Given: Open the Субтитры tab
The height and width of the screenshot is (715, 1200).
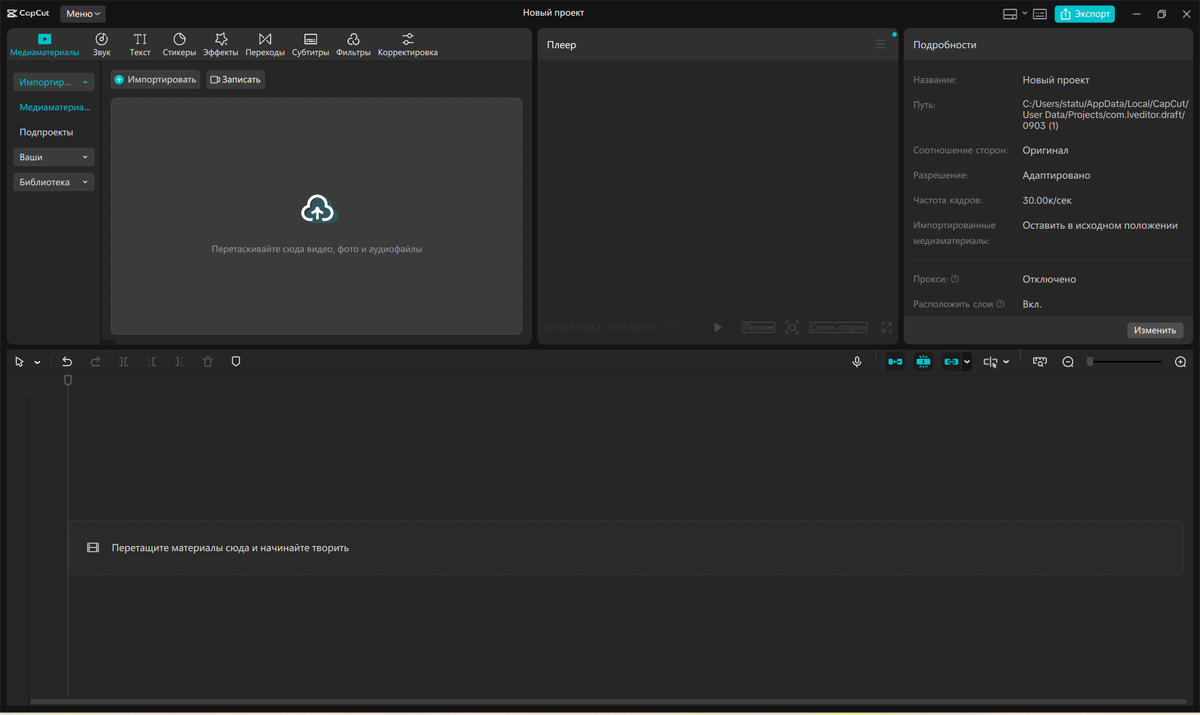Looking at the screenshot, I should click(310, 45).
